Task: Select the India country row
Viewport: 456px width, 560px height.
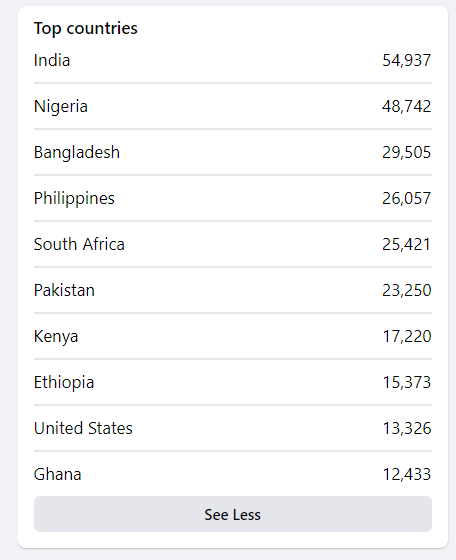Action: pos(233,60)
